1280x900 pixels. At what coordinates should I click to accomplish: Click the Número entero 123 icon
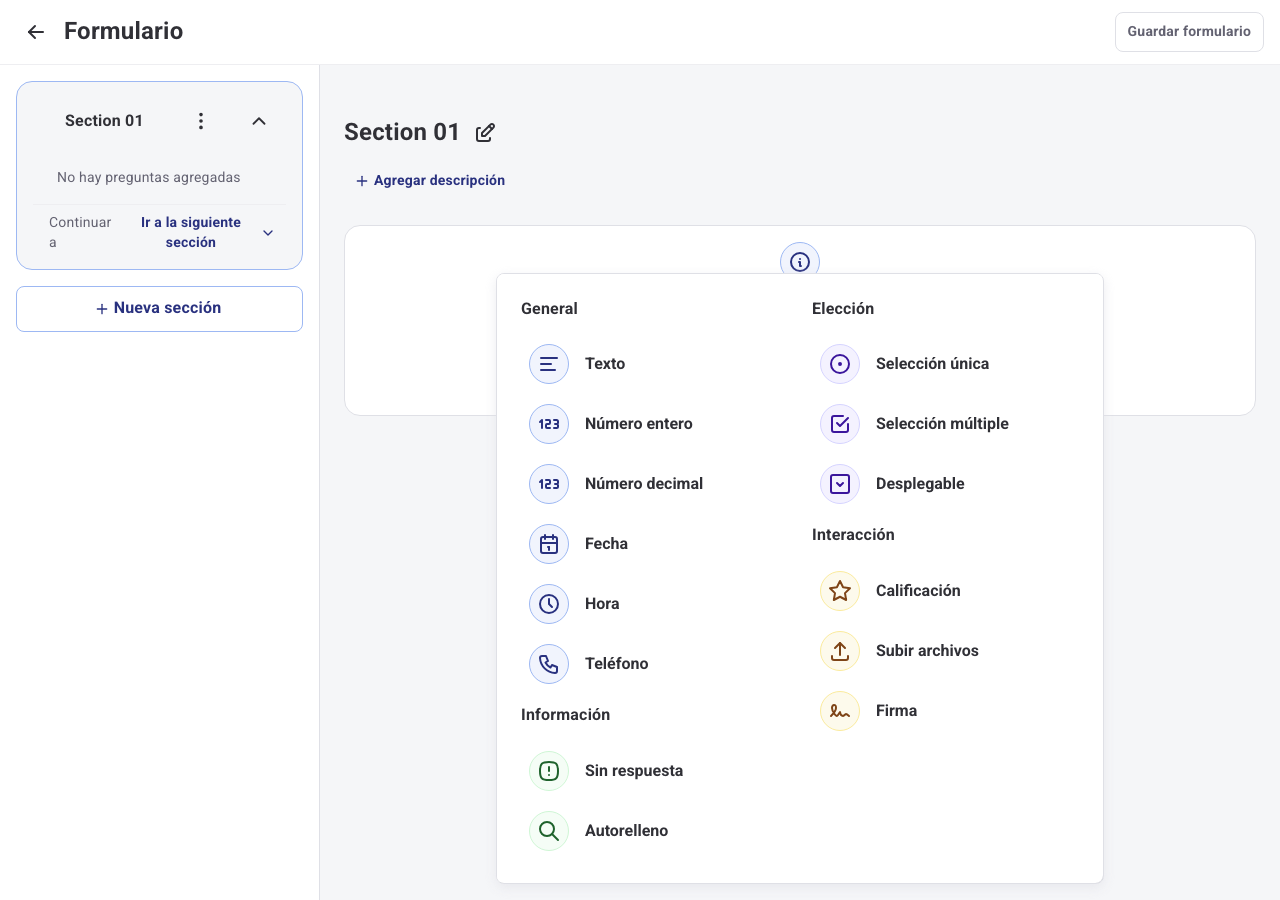[549, 424]
